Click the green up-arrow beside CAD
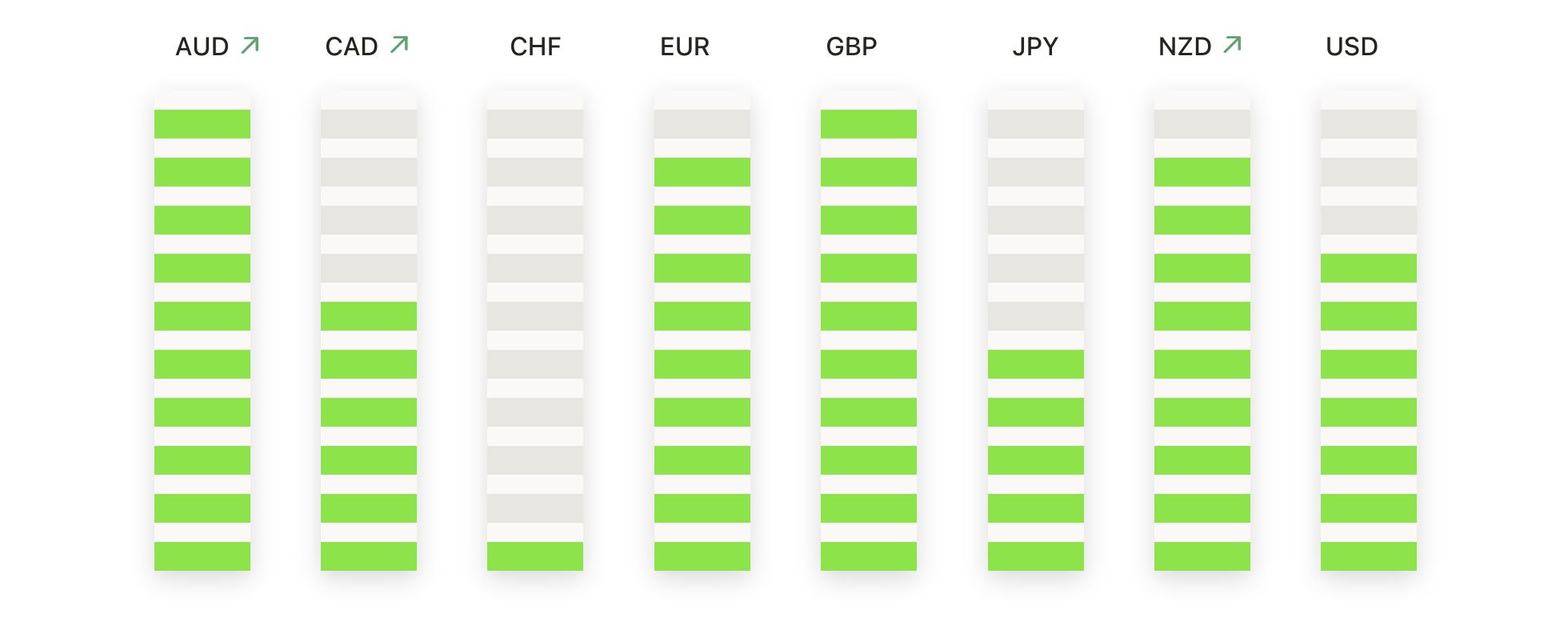The image size is (1568, 618). tap(399, 45)
